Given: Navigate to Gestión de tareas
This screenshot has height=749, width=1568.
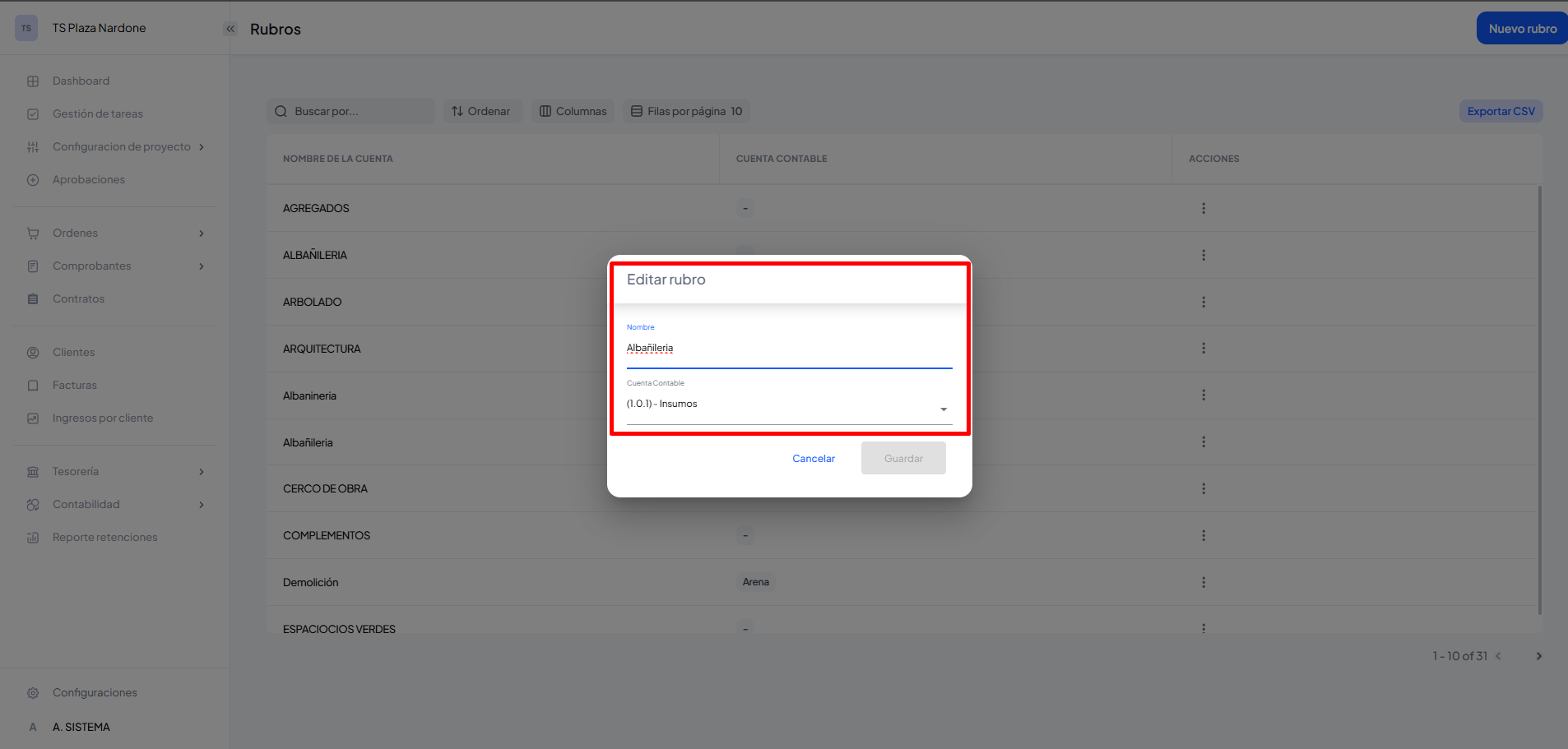Looking at the screenshot, I should pyautogui.click(x=97, y=114).
